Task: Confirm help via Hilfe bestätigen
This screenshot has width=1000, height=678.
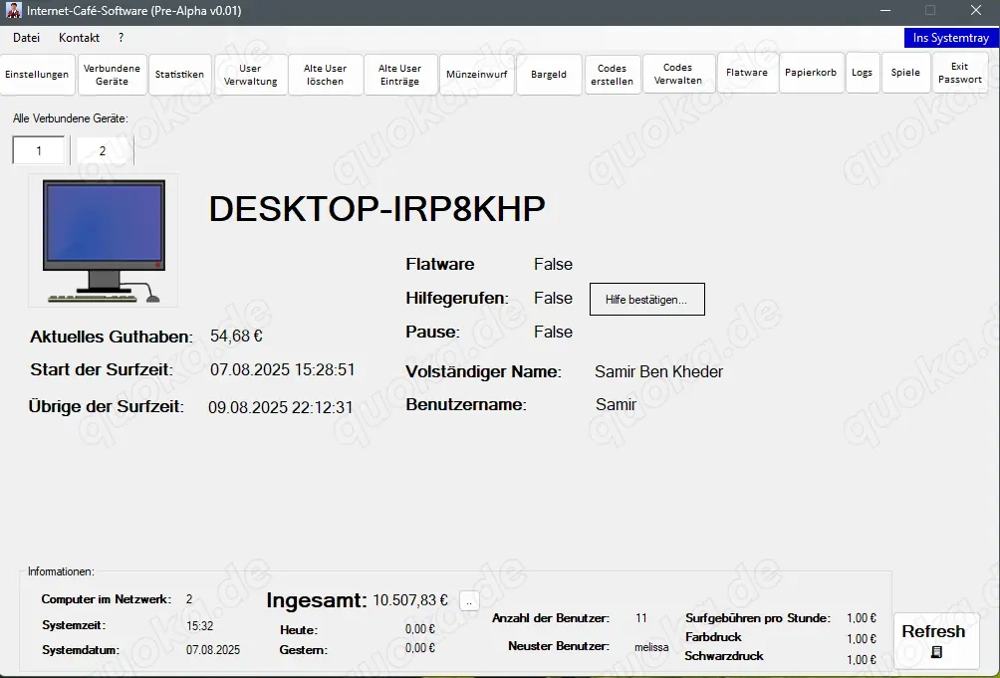Action: pyautogui.click(x=647, y=298)
